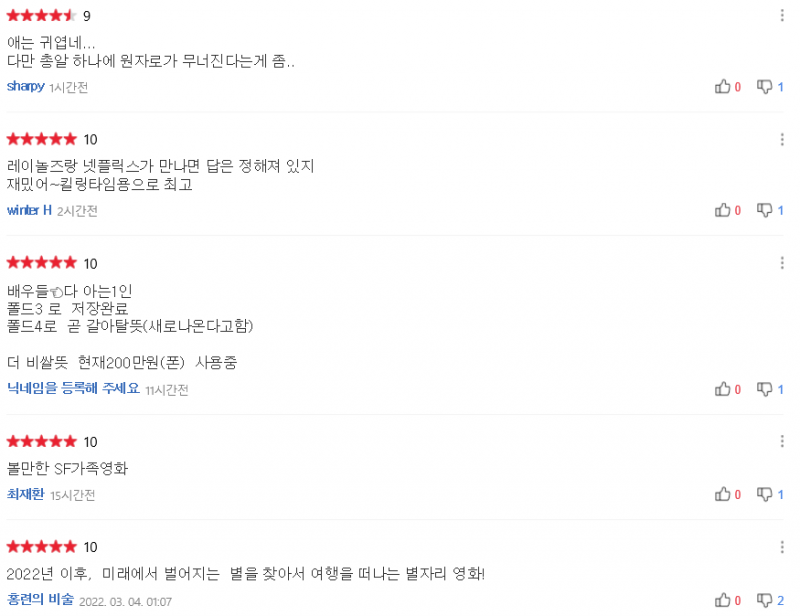Open more options menu for 폴드3 review

[782, 263]
